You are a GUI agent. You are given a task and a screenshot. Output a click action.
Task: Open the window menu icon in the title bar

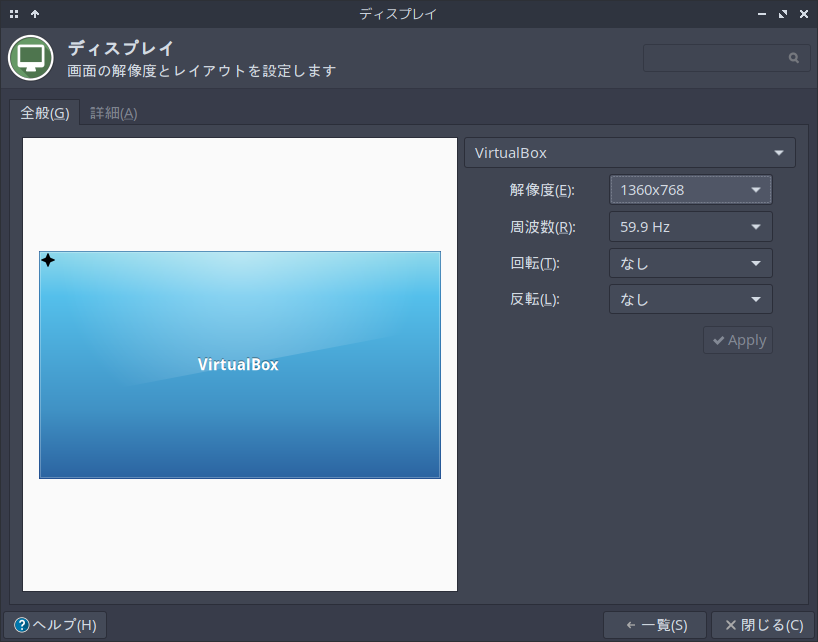(14, 14)
